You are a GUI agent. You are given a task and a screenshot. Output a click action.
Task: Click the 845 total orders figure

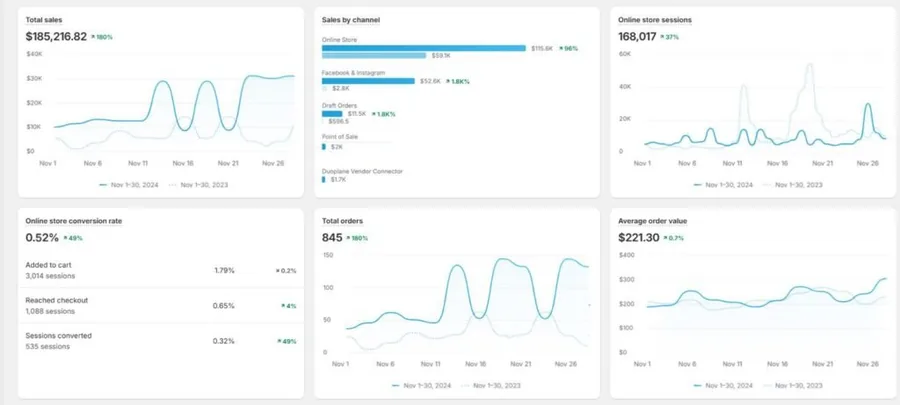[x=332, y=237]
